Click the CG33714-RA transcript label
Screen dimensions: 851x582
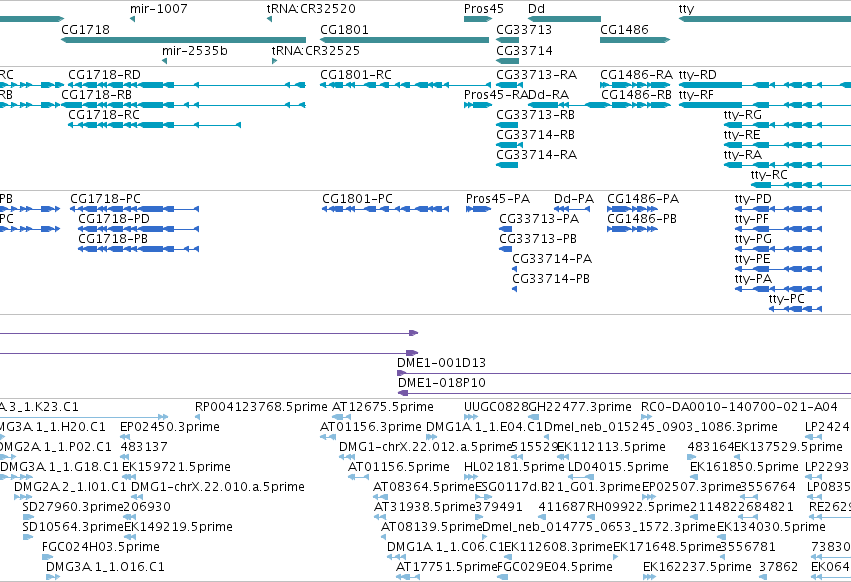click(536, 155)
